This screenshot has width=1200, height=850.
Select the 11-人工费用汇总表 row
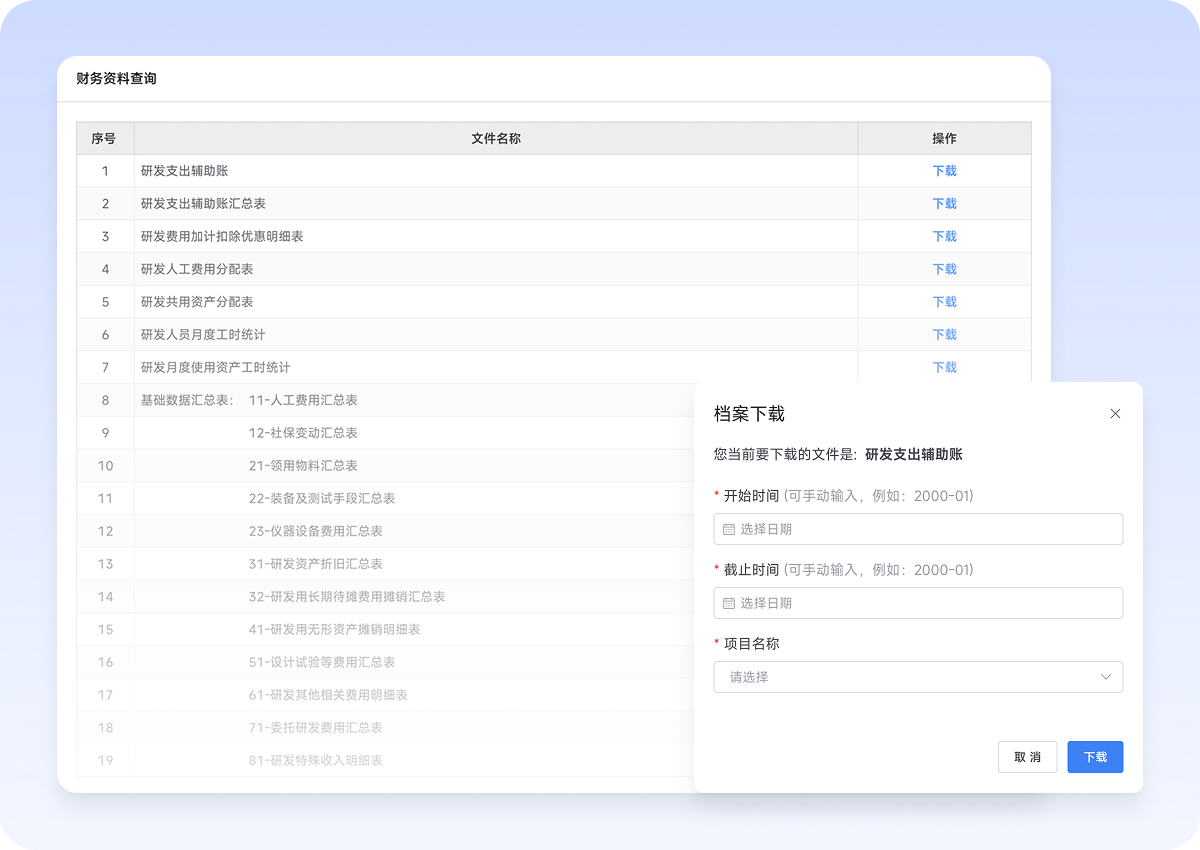(303, 400)
